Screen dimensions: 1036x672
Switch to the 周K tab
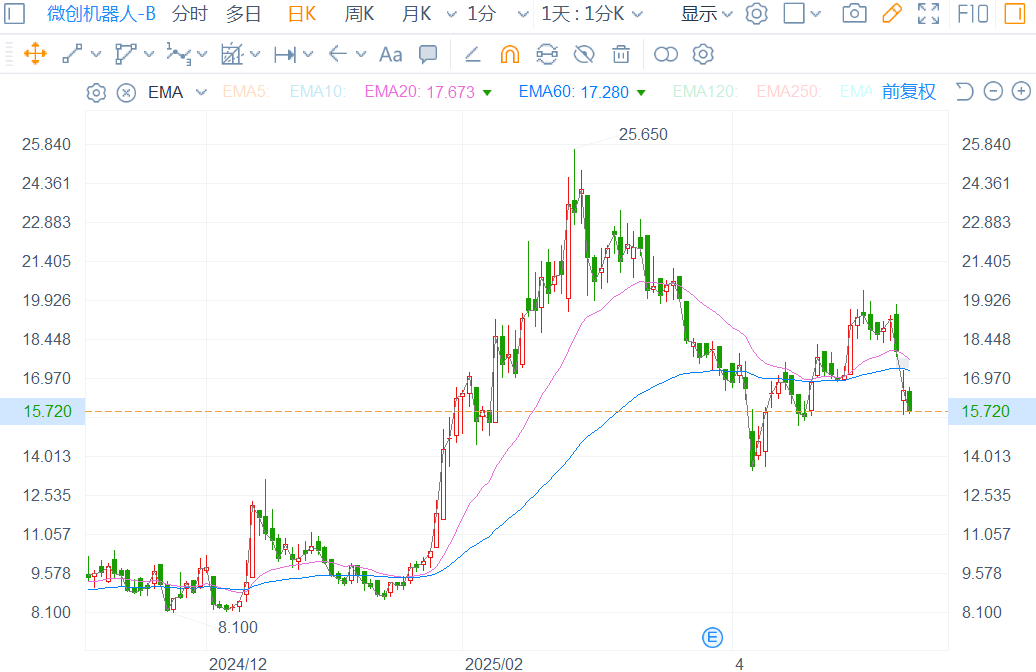[359, 14]
